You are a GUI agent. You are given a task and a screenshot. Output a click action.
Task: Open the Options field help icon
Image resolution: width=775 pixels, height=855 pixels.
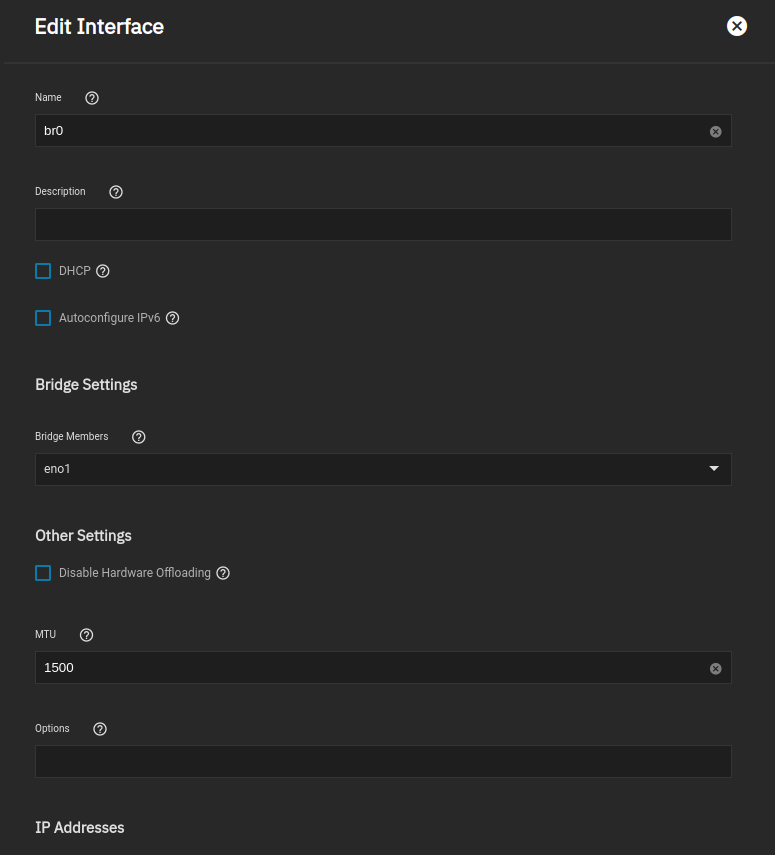[x=100, y=729]
